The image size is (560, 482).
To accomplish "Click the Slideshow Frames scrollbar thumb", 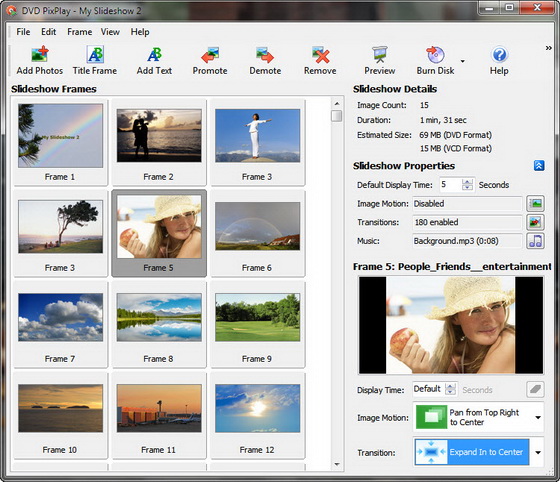I will point(336,116).
